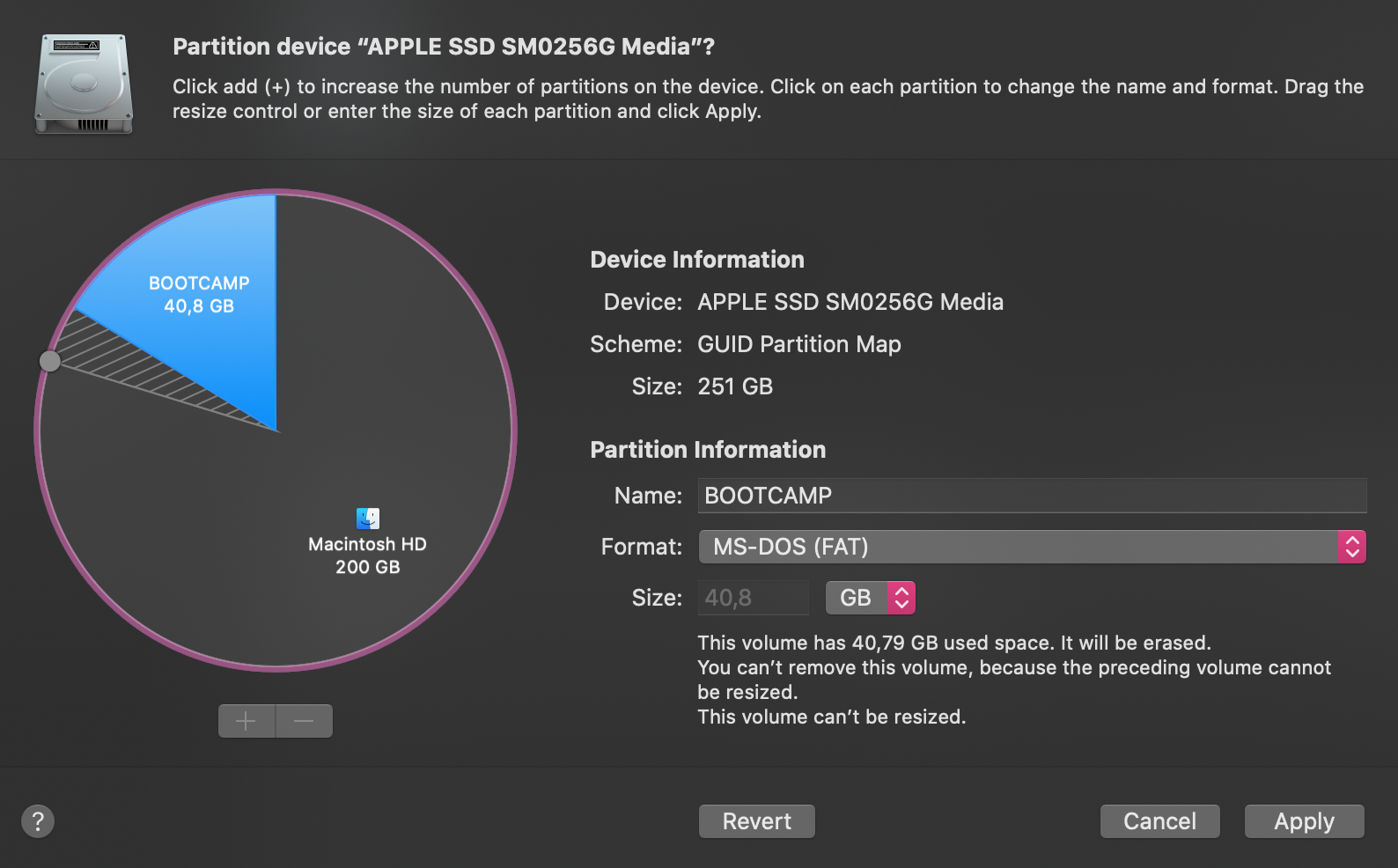Expand the size unit stepper arrows

point(900,597)
